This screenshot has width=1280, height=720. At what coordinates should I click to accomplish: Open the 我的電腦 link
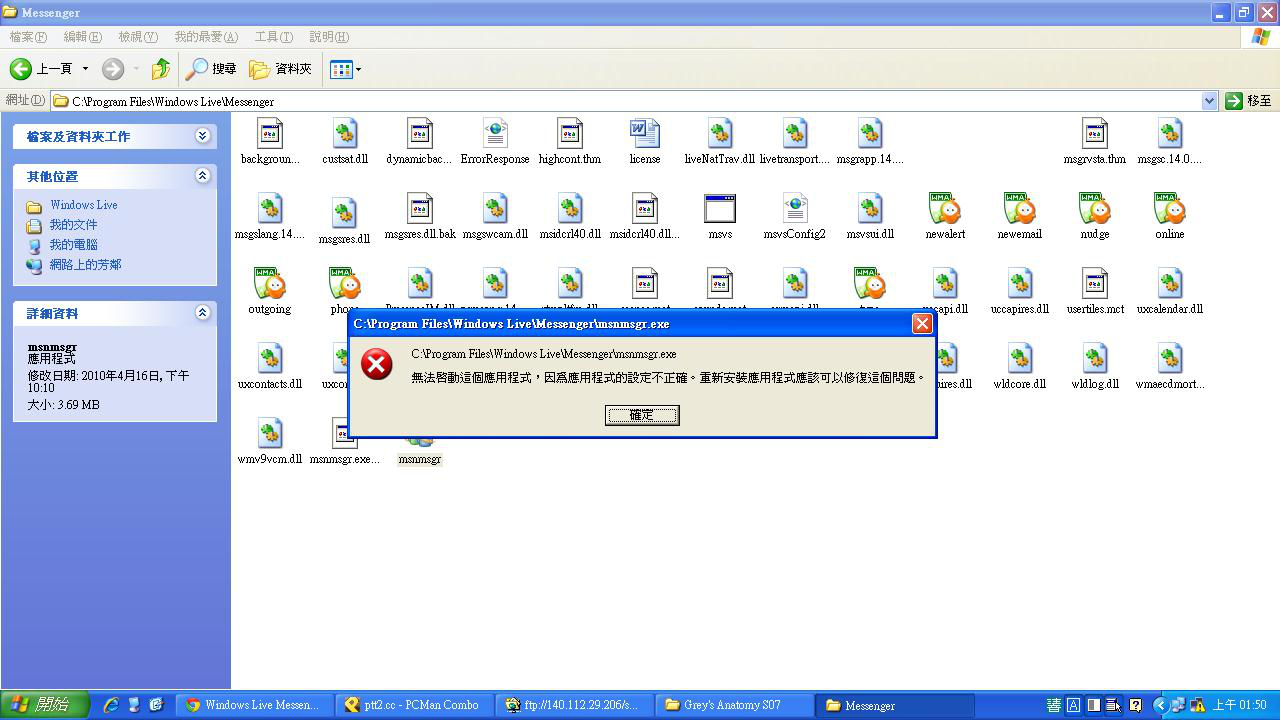[74, 245]
